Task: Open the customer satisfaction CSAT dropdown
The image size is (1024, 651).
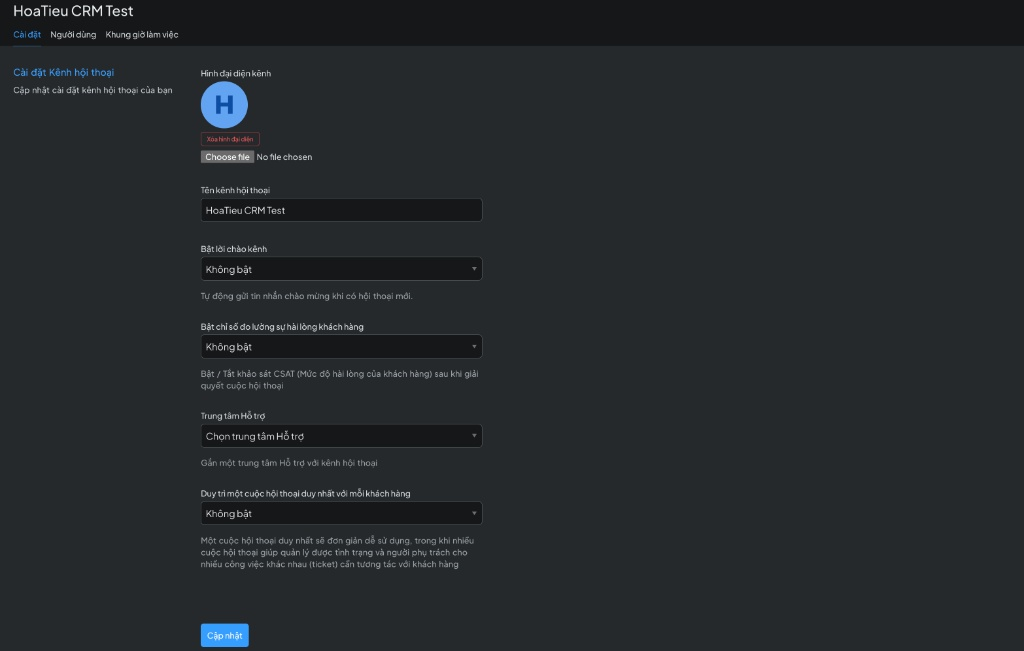Action: (x=341, y=347)
